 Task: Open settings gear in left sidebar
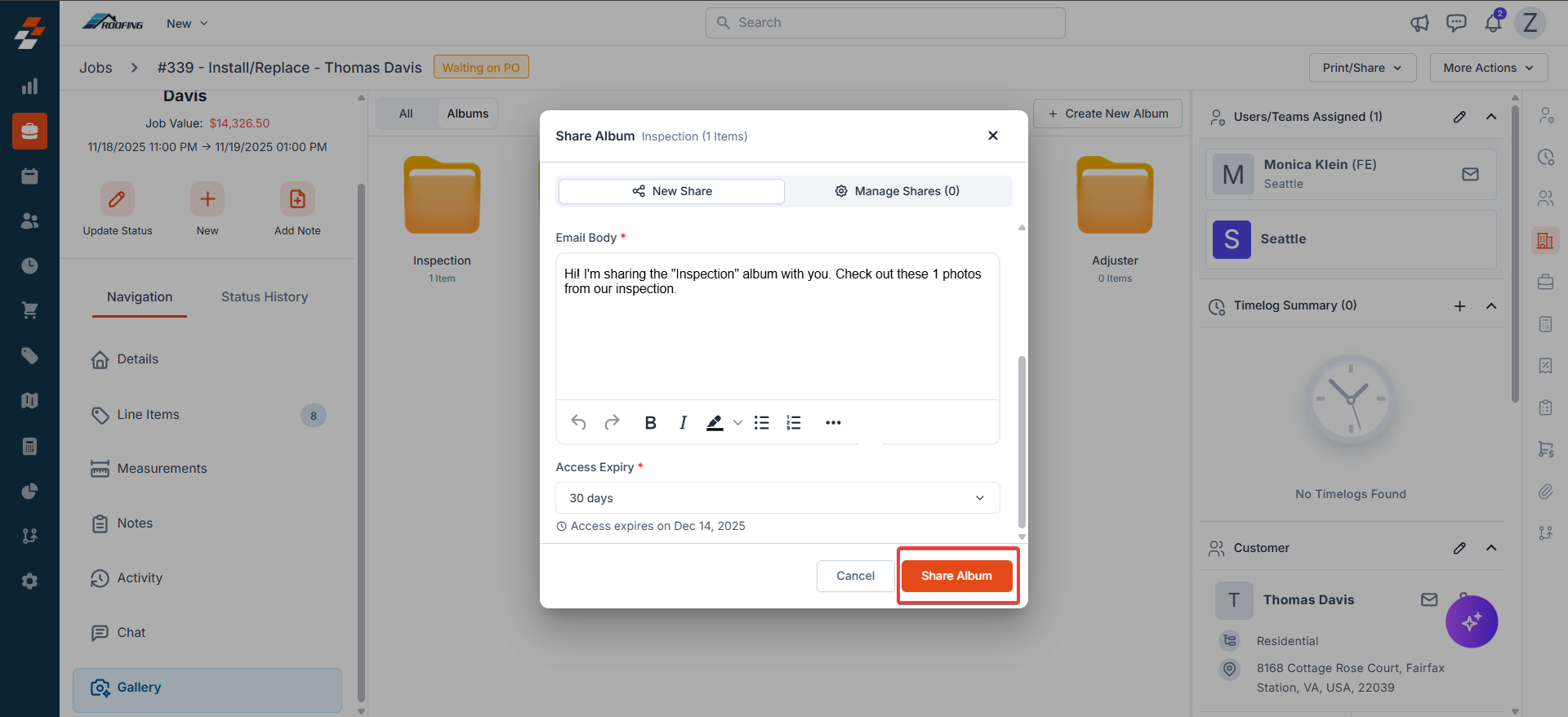pos(29,581)
